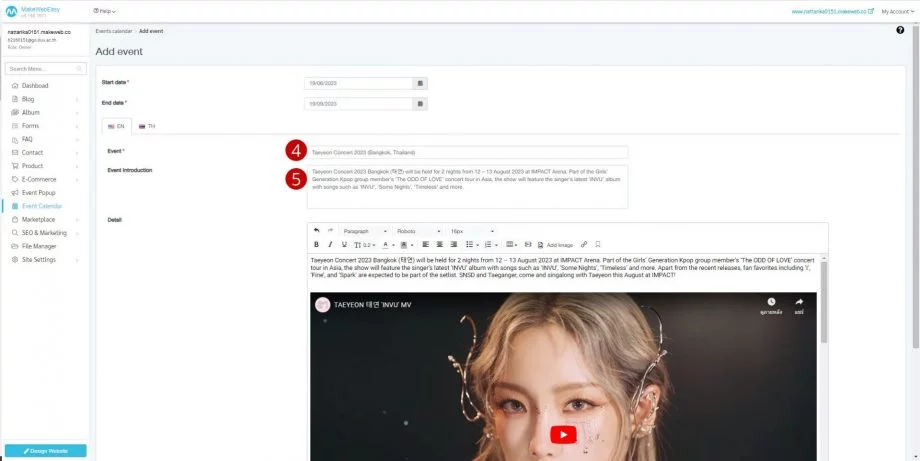920x461 pixels.
Task: Open the E-Commerce sidebar menu
Action: (45, 179)
